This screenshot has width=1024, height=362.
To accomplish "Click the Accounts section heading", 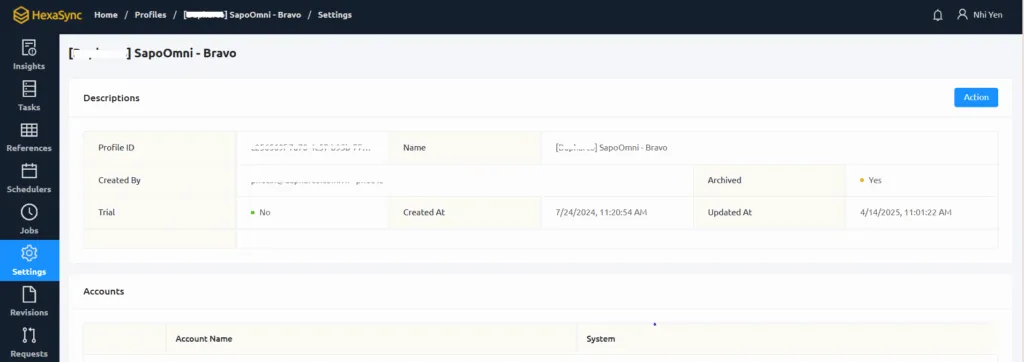I will tap(104, 291).
